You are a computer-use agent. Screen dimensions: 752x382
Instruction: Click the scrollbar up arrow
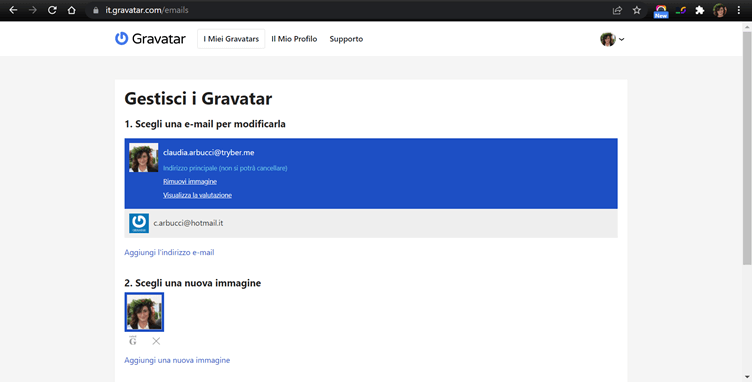point(747,26)
